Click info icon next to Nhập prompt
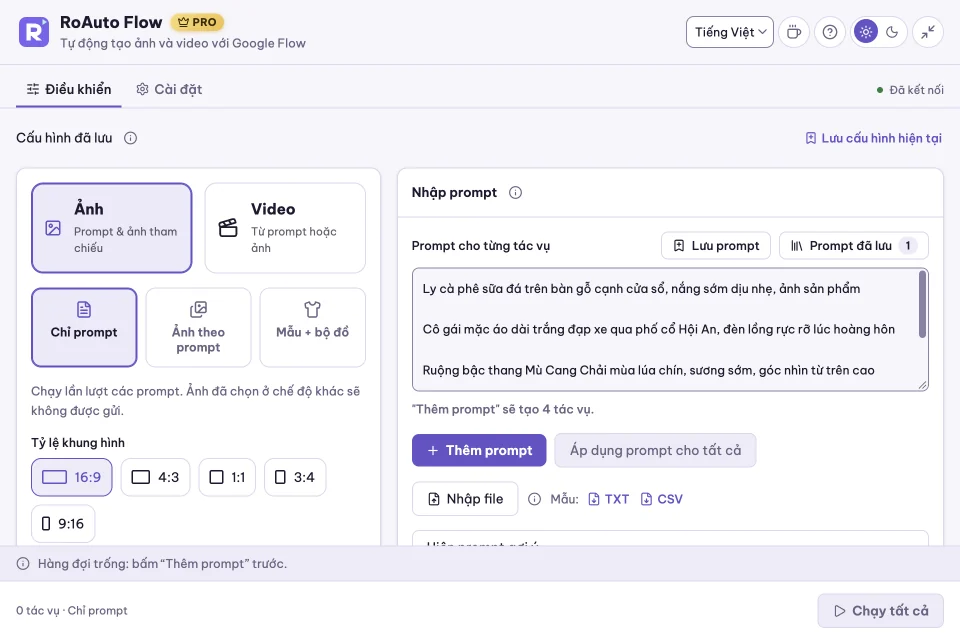The image size is (960, 640). [516, 192]
